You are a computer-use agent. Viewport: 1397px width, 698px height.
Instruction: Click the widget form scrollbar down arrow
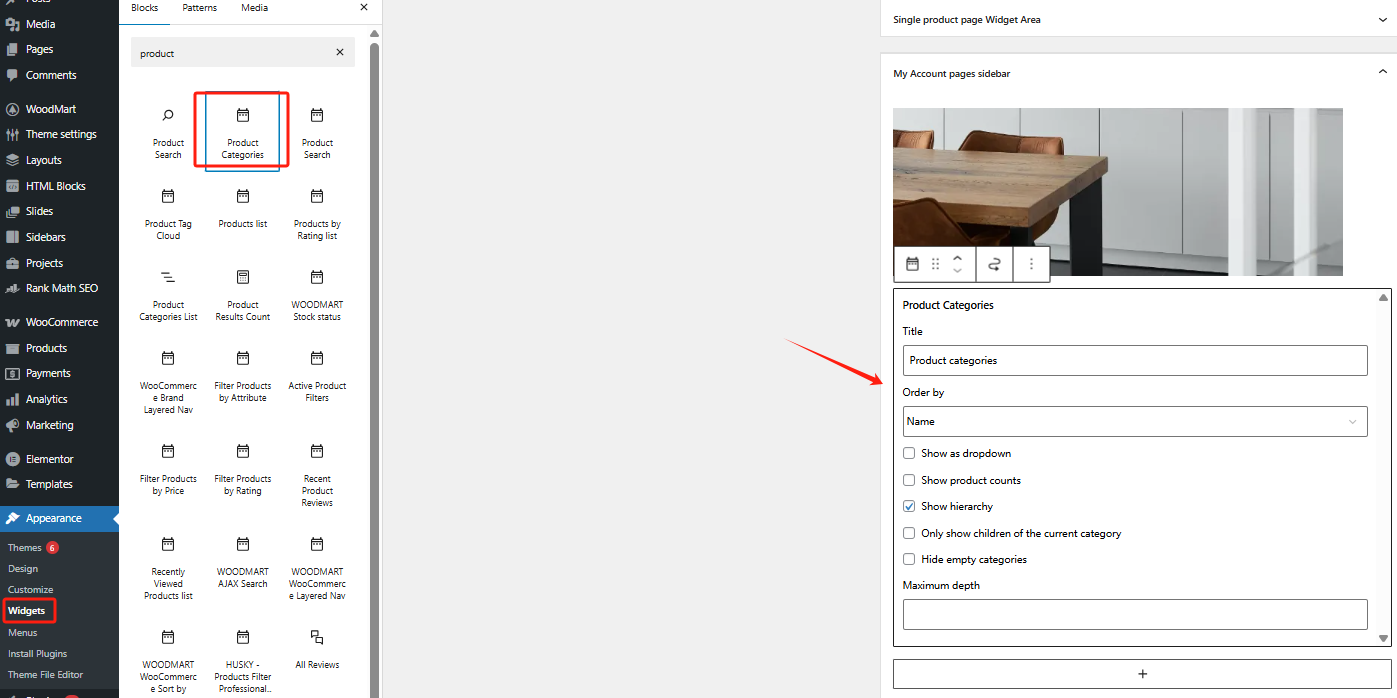pyautogui.click(x=1383, y=638)
